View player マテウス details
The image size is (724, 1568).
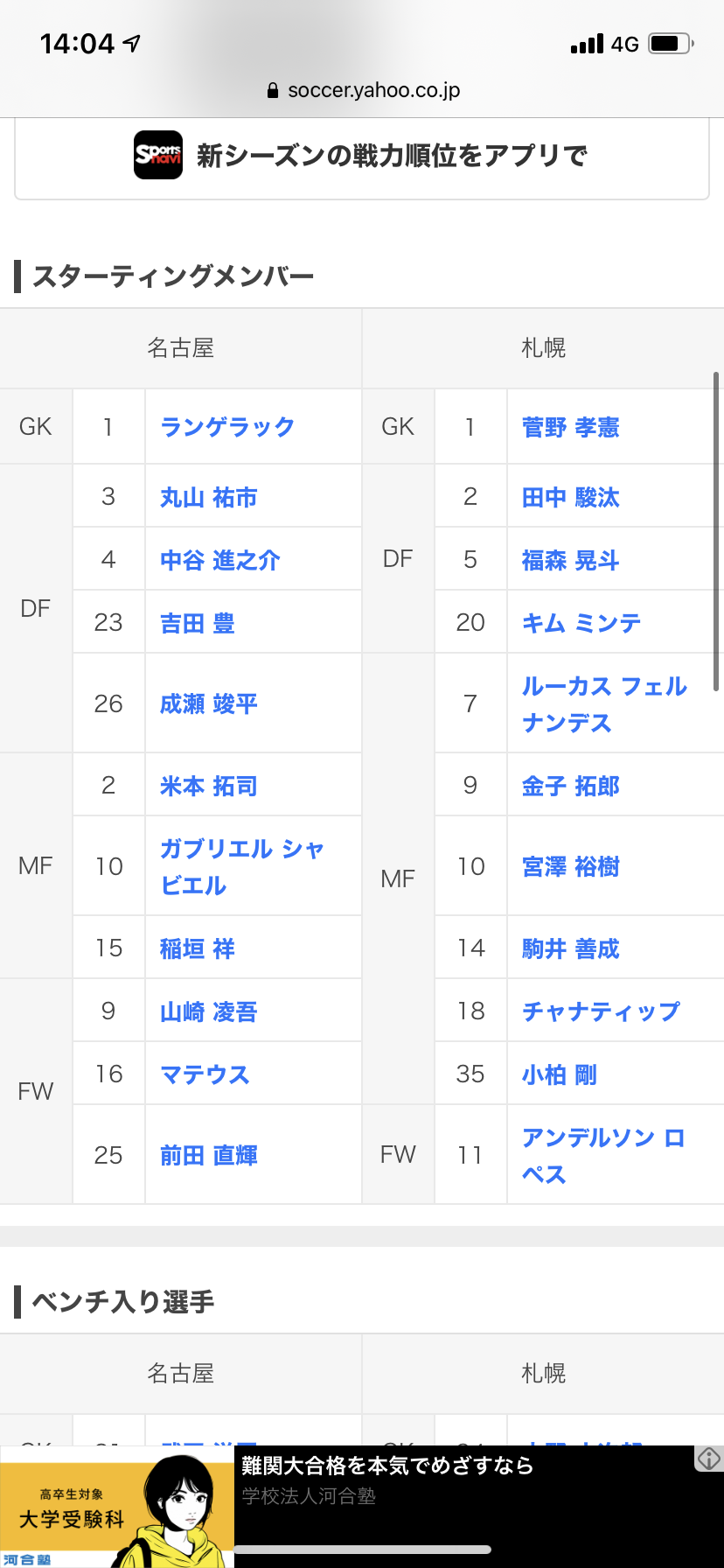click(205, 1074)
